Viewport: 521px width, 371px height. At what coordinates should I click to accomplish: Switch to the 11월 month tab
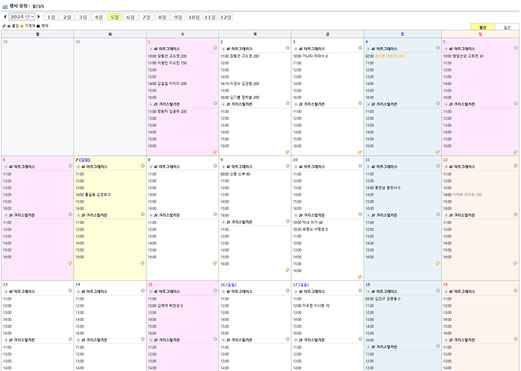click(210, 17)
